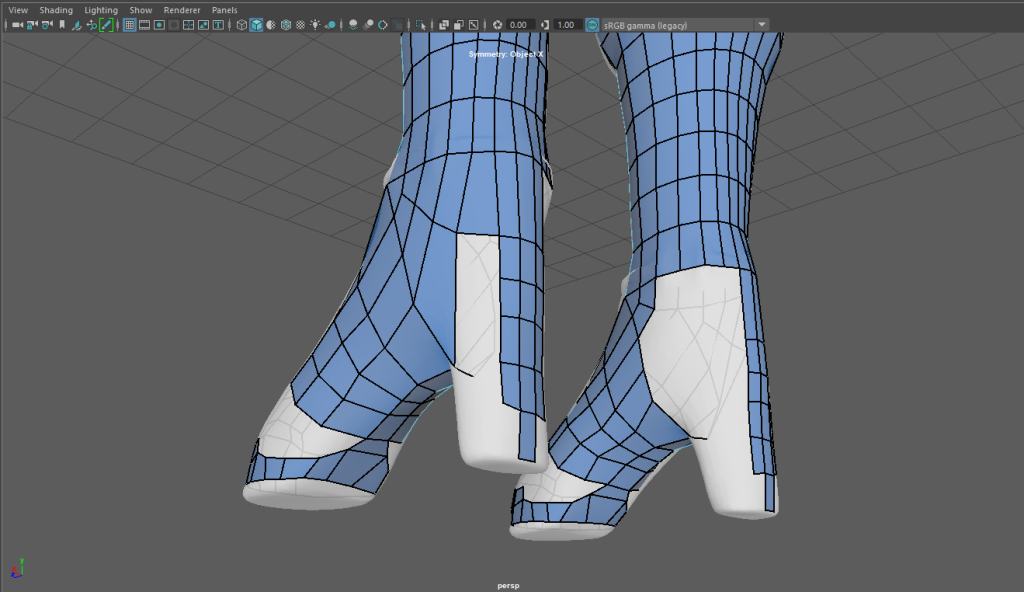1024x592 pixels.
Task: Open the Panels menu
Action: click(x=224, y=10)
